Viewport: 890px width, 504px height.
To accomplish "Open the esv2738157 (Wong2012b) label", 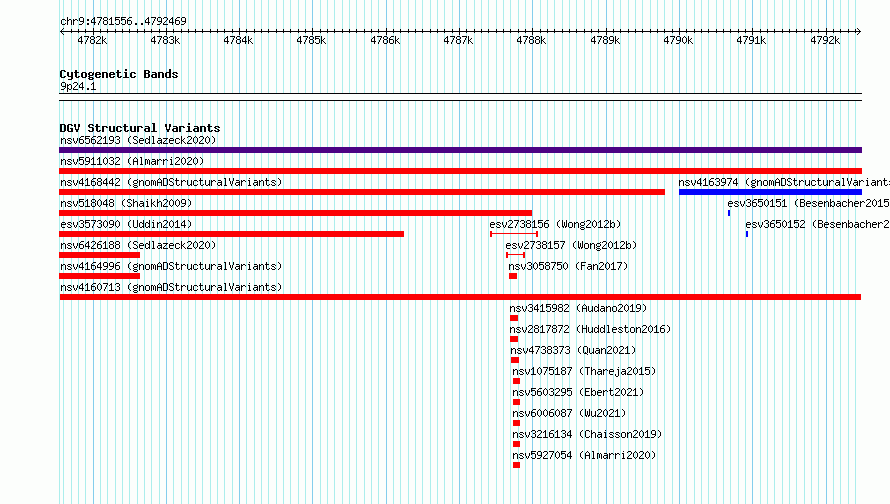I will point(571,245).
